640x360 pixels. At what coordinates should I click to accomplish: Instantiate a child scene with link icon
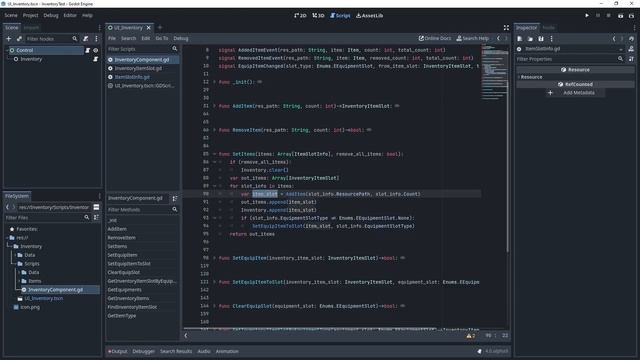tap(19, 39)
